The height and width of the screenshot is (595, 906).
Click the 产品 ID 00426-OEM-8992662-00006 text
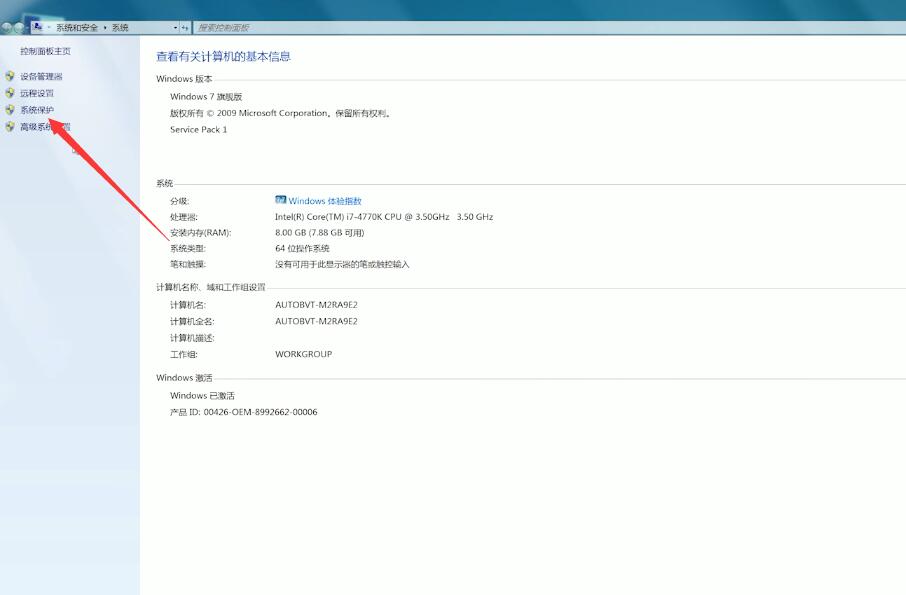tap(243, 412)
